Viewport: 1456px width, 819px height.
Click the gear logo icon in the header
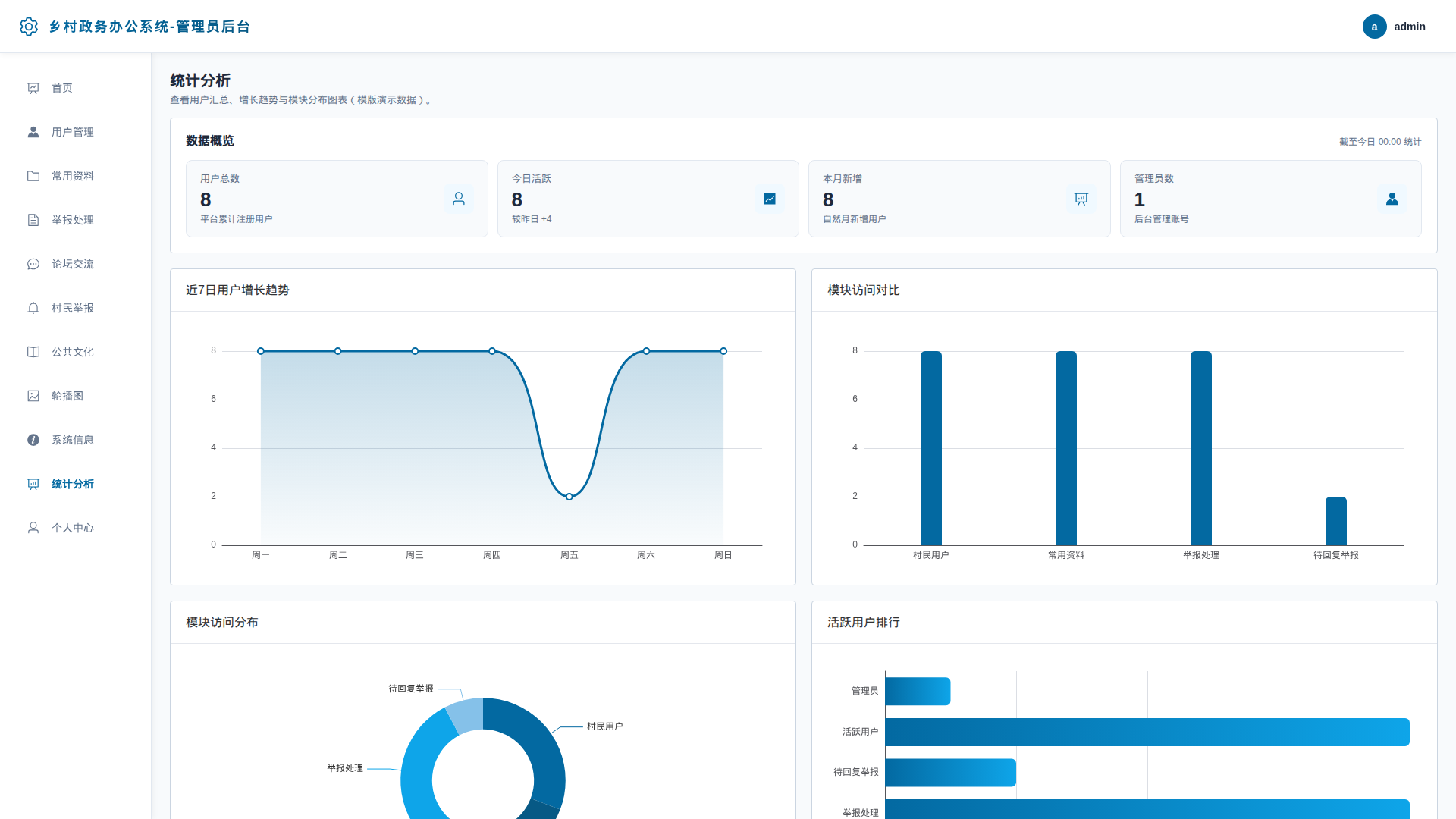[x=29, y=27]
